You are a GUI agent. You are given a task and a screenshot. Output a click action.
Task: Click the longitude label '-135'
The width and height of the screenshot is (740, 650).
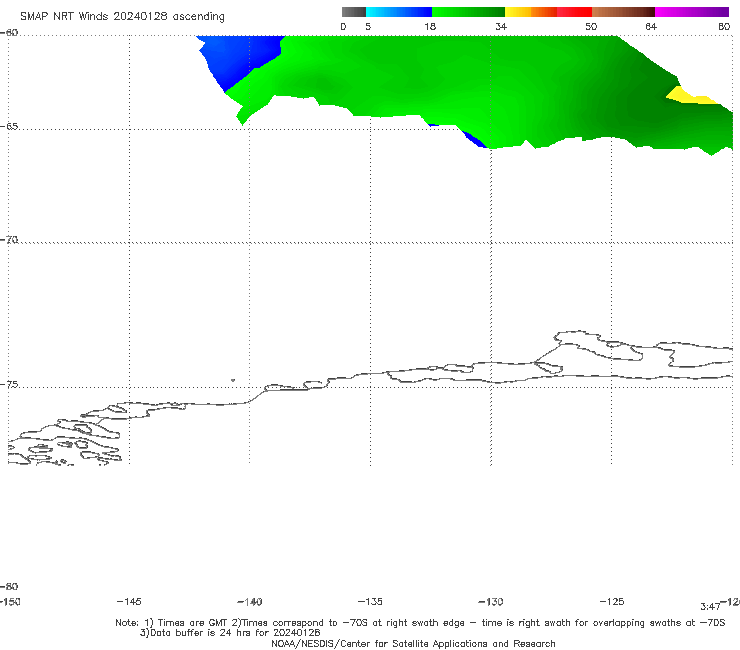tap(370, 601)
